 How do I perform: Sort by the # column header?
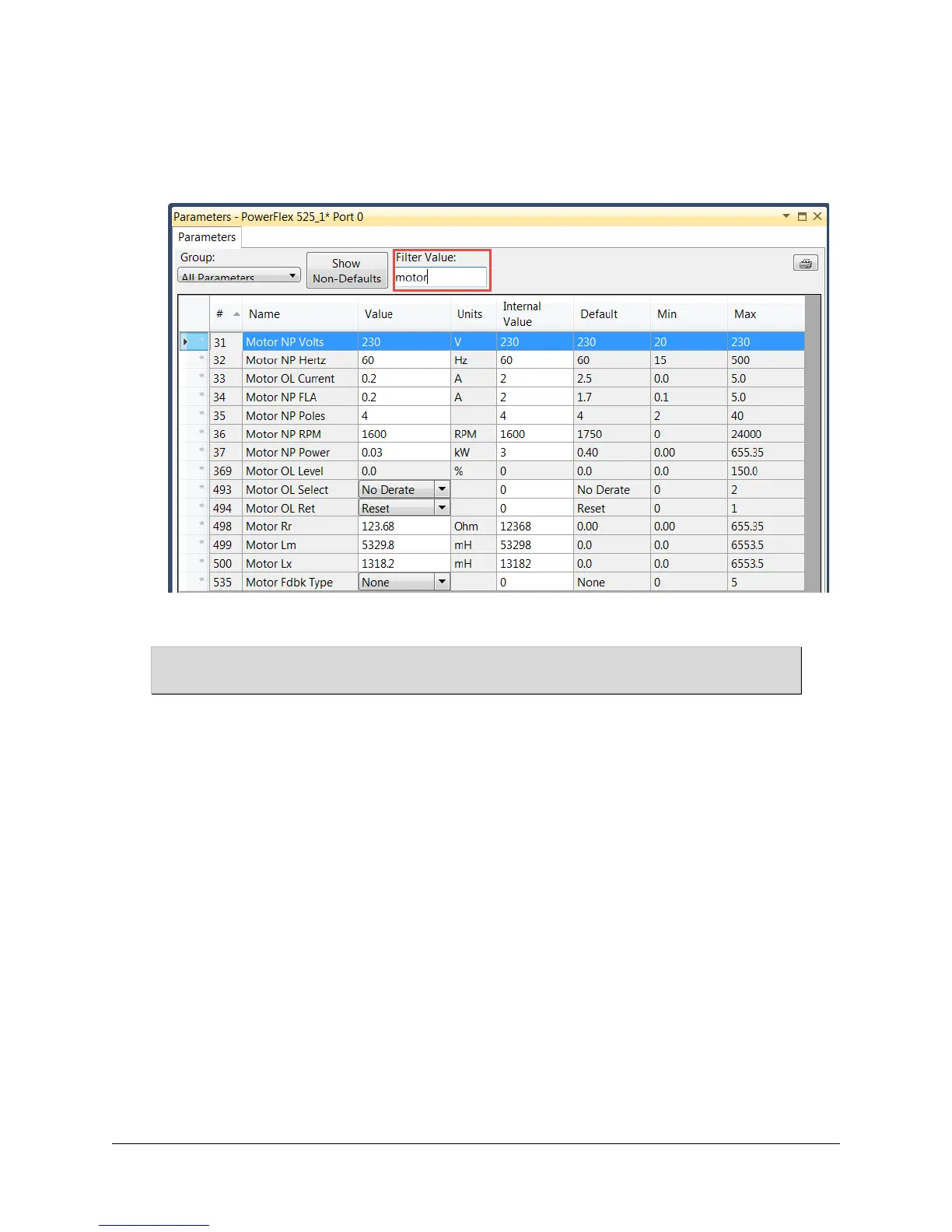point(226,313)
